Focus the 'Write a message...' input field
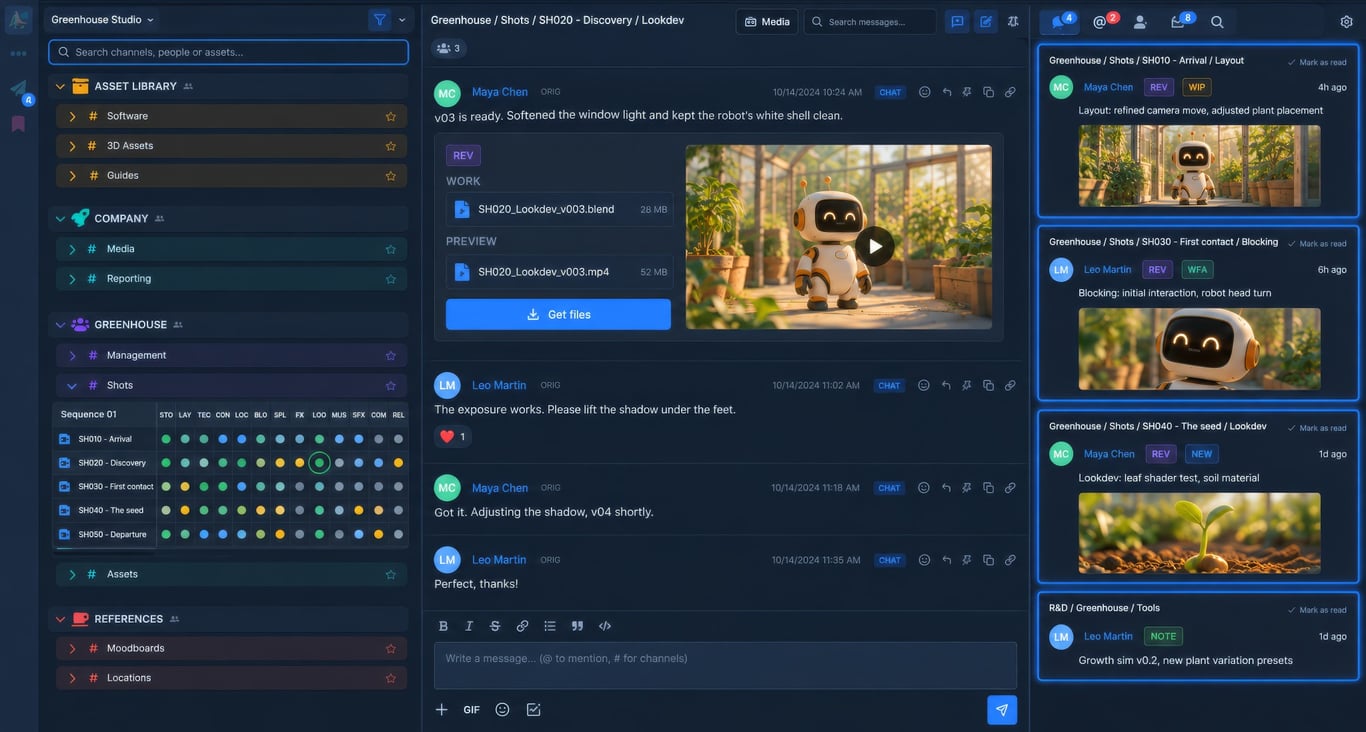1366x732 pixels. (x=725, y=665)
